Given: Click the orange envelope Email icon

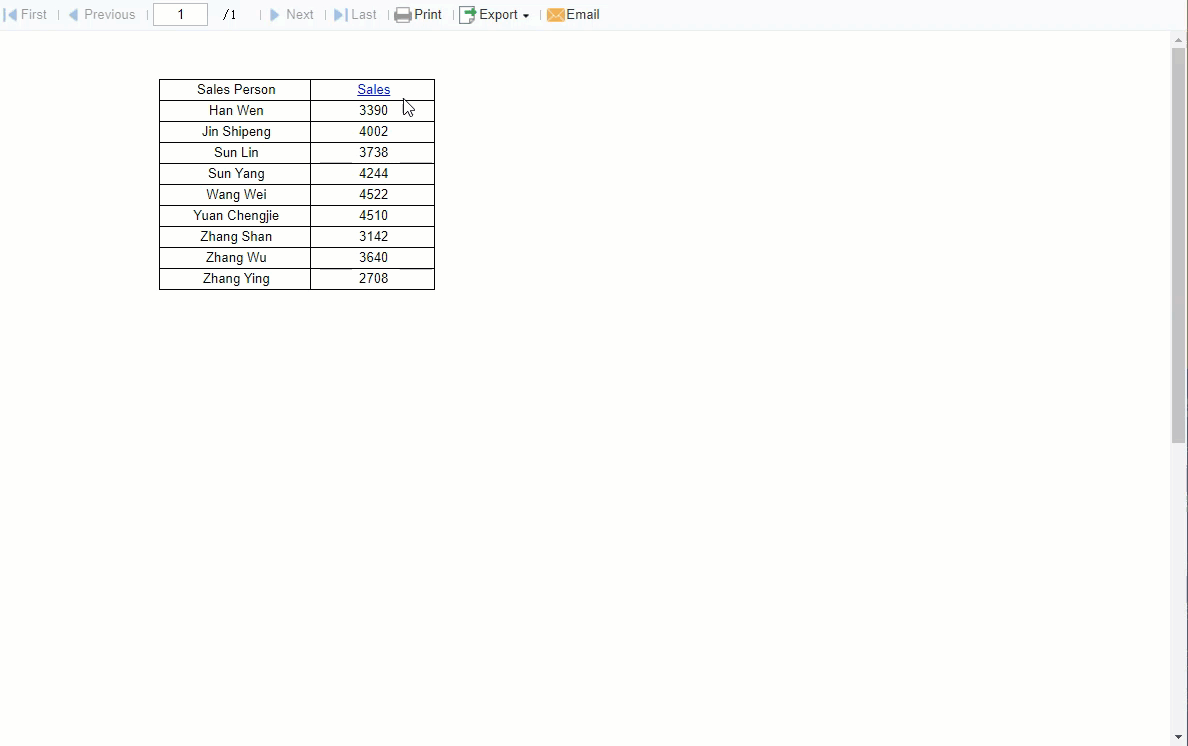Looking at the screenshot, I should pos(556,14).
